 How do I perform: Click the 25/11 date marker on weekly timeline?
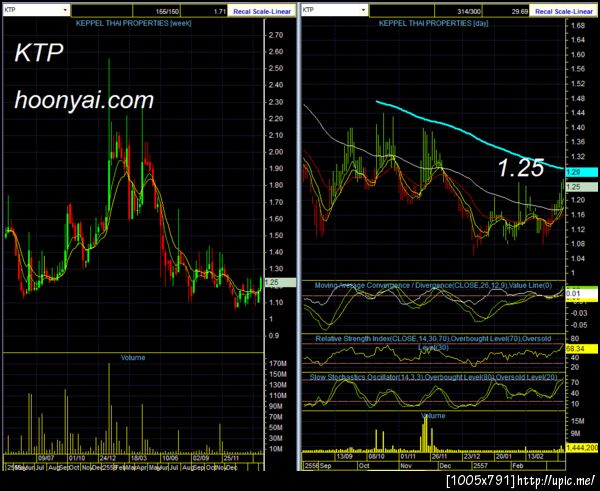[231, 458]
